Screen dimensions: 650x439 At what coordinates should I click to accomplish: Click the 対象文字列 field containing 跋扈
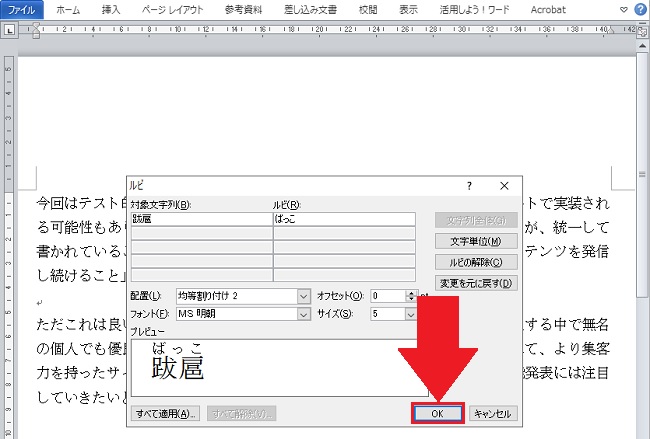[202, 219]
